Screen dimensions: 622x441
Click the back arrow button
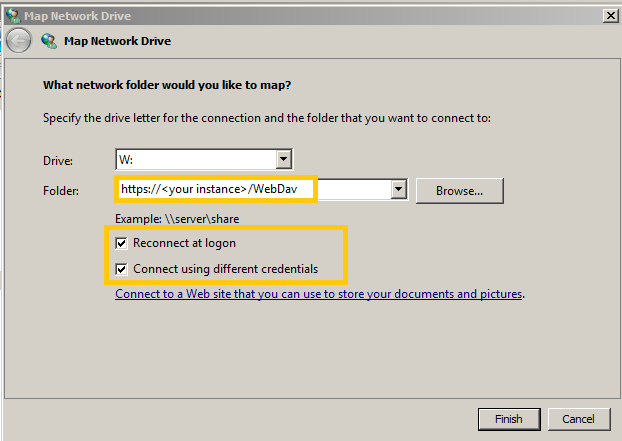pos(18,40)
